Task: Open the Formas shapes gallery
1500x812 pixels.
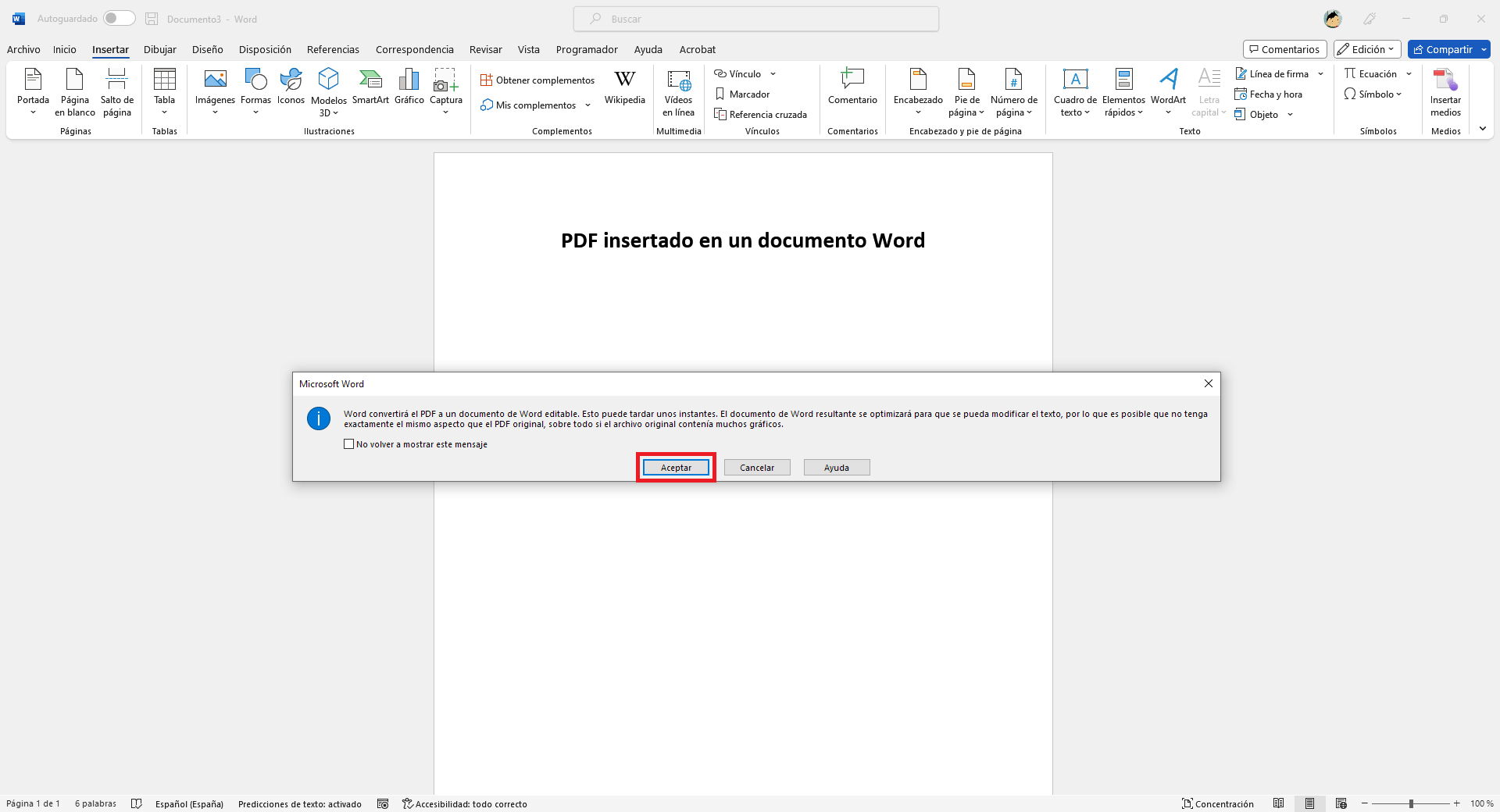Action: [255, 91]
